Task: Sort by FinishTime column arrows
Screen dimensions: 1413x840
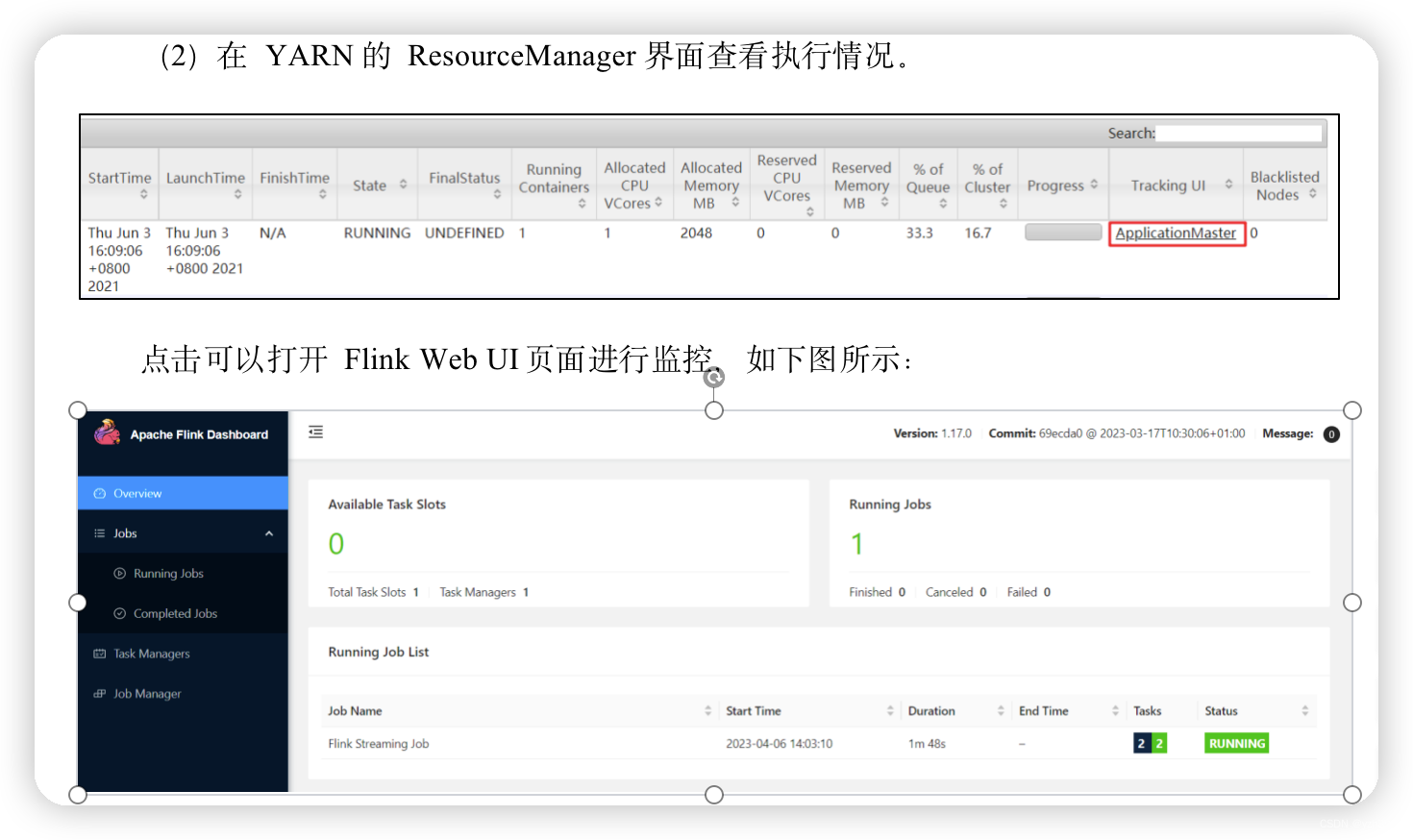Action: [x=323, y=194]
